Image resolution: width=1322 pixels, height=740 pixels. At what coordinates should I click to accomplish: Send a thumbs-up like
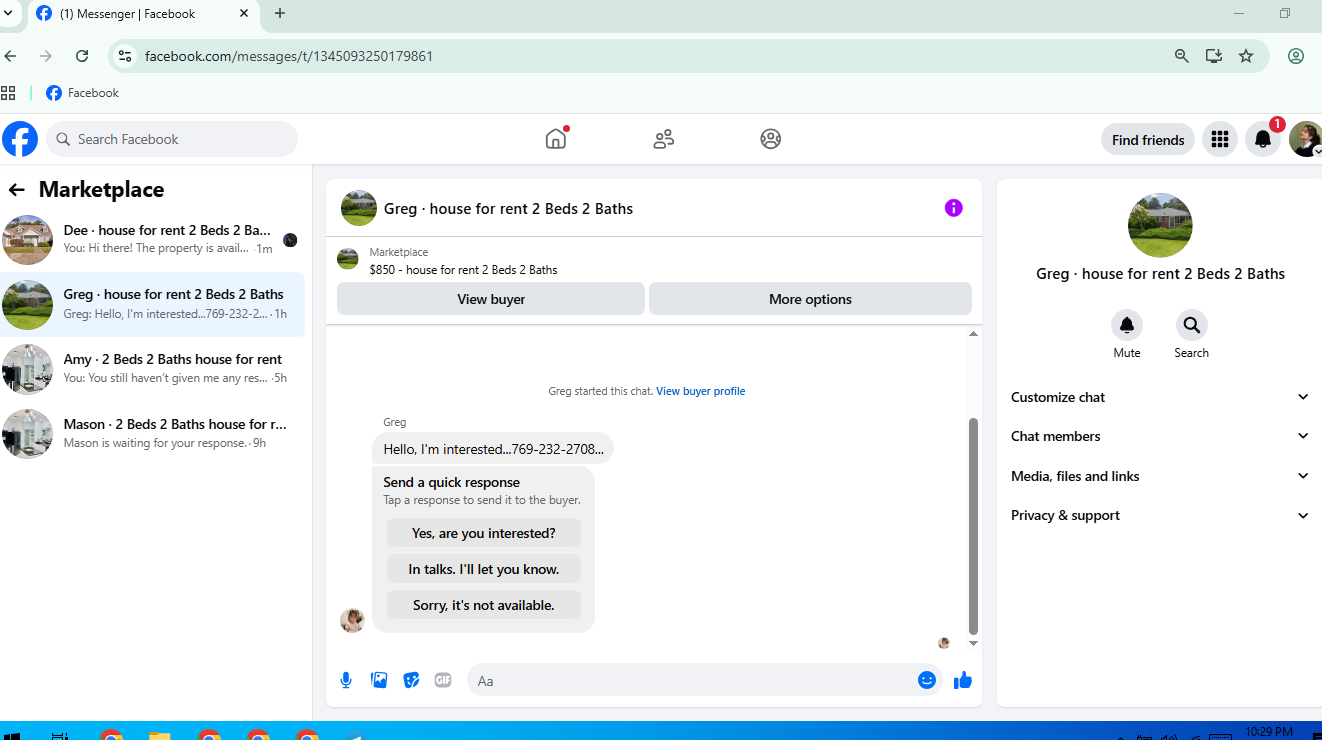[963, 680]
